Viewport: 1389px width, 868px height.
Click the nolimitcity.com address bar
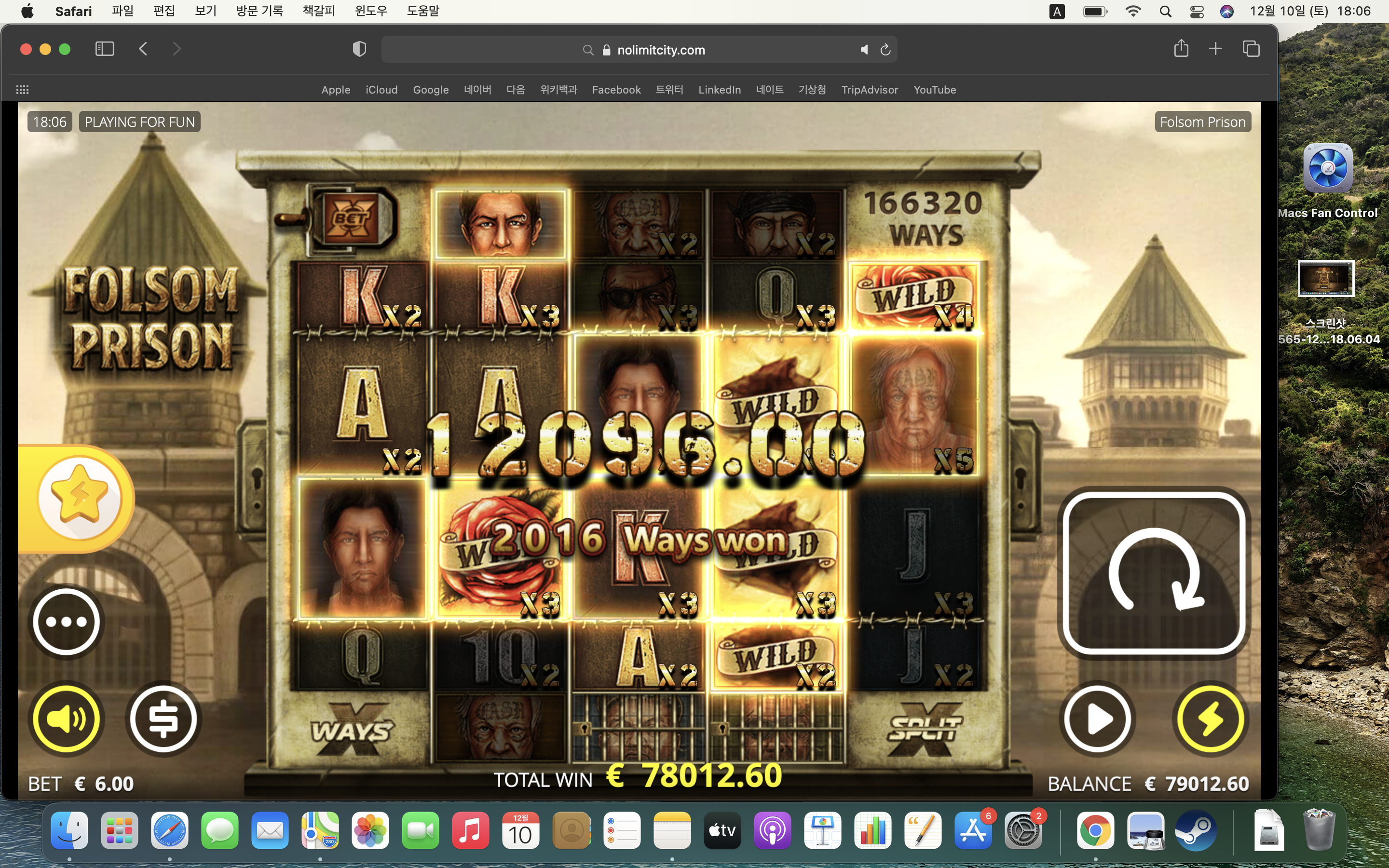pos(640,49)
